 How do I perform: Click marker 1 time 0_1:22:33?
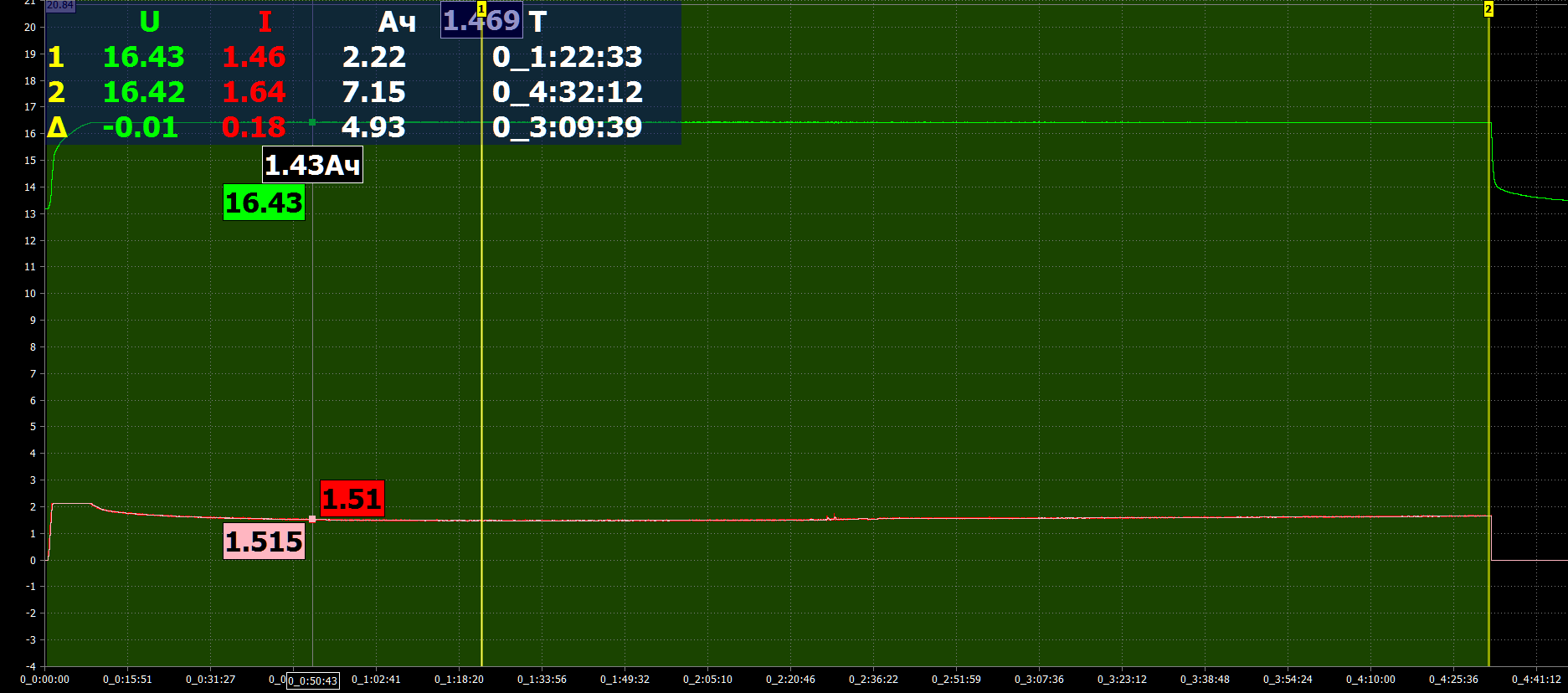click(x=568, y=57)
